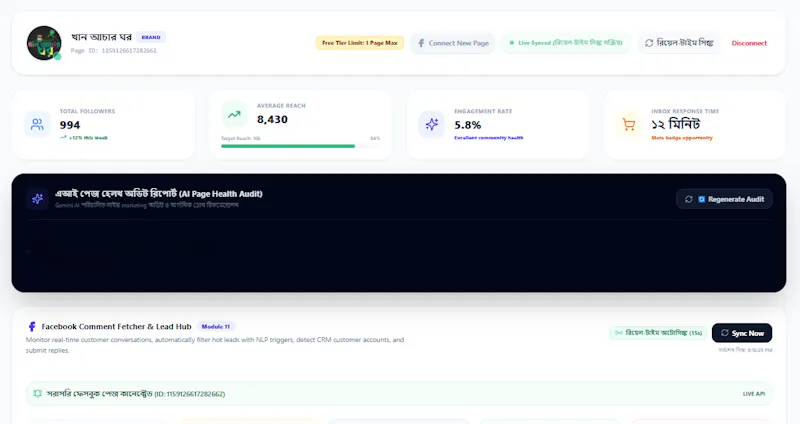Screen dimensions: 800x424
Task: Click the Module 11 badge
Action: (215, 327)
